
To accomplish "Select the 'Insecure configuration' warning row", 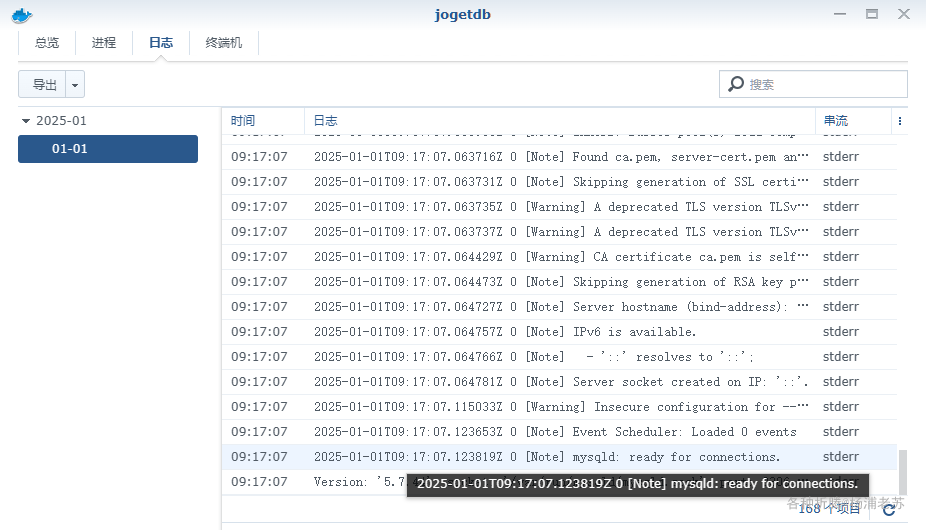I will point(559,407).
